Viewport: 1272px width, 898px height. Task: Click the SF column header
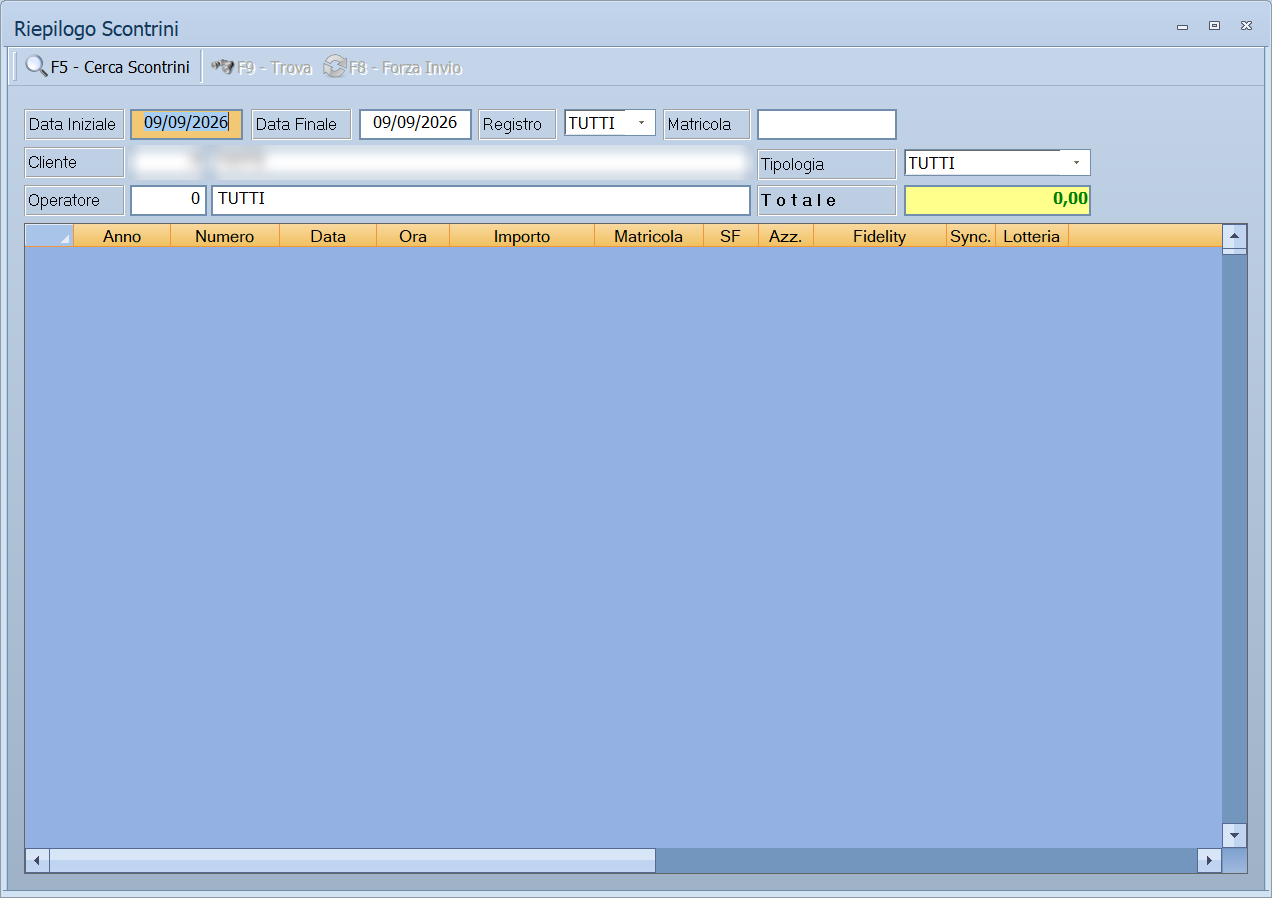coord(731,236)
